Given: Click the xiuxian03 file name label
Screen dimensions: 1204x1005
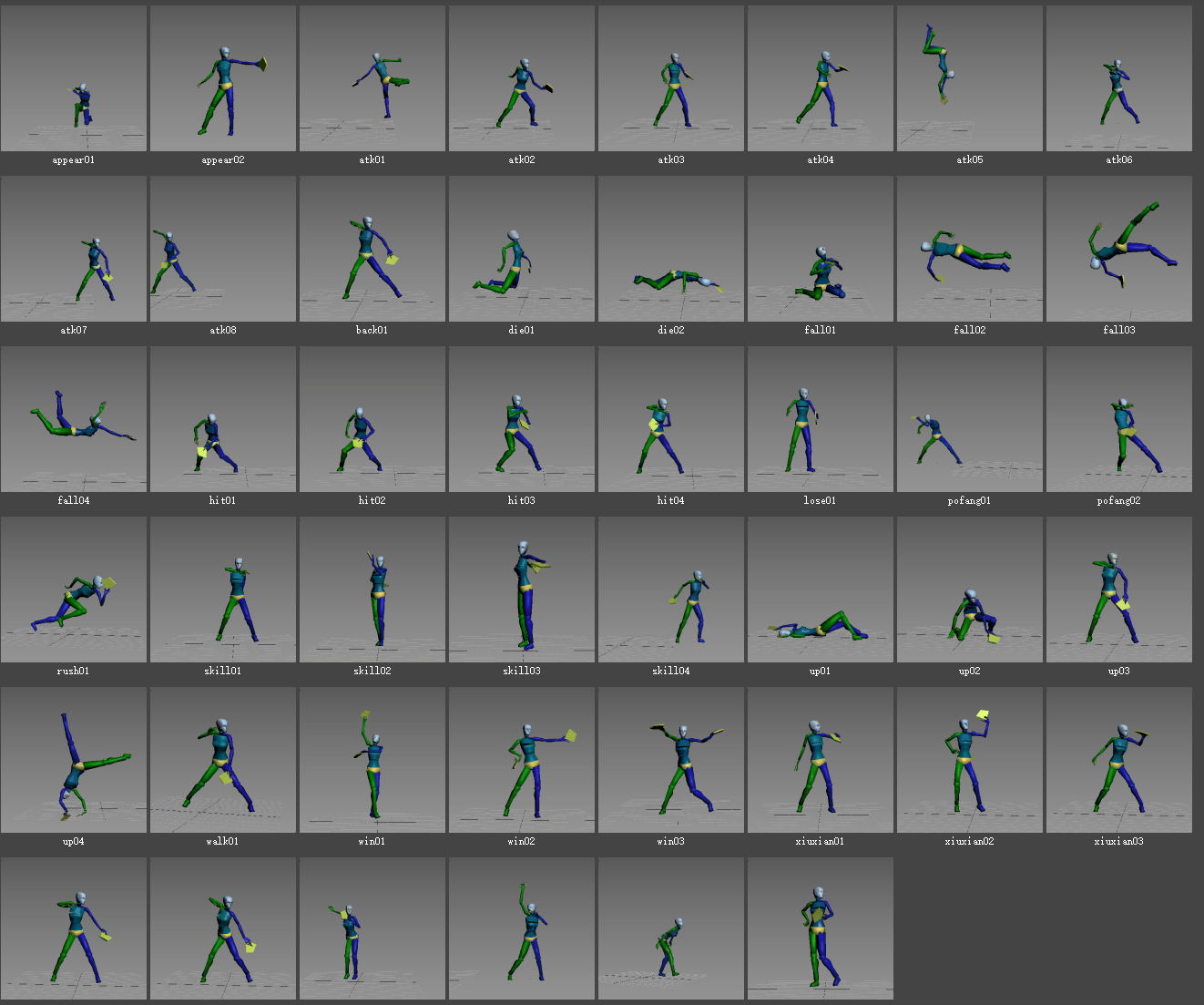Looking at the screenshot, I should point(1119,842).
